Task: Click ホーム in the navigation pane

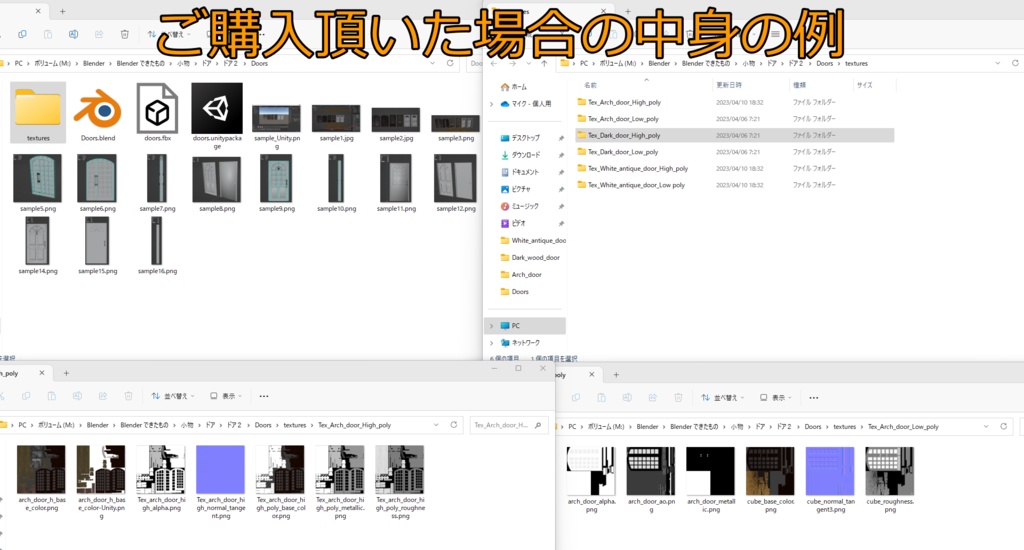Action: coord(514,87)
